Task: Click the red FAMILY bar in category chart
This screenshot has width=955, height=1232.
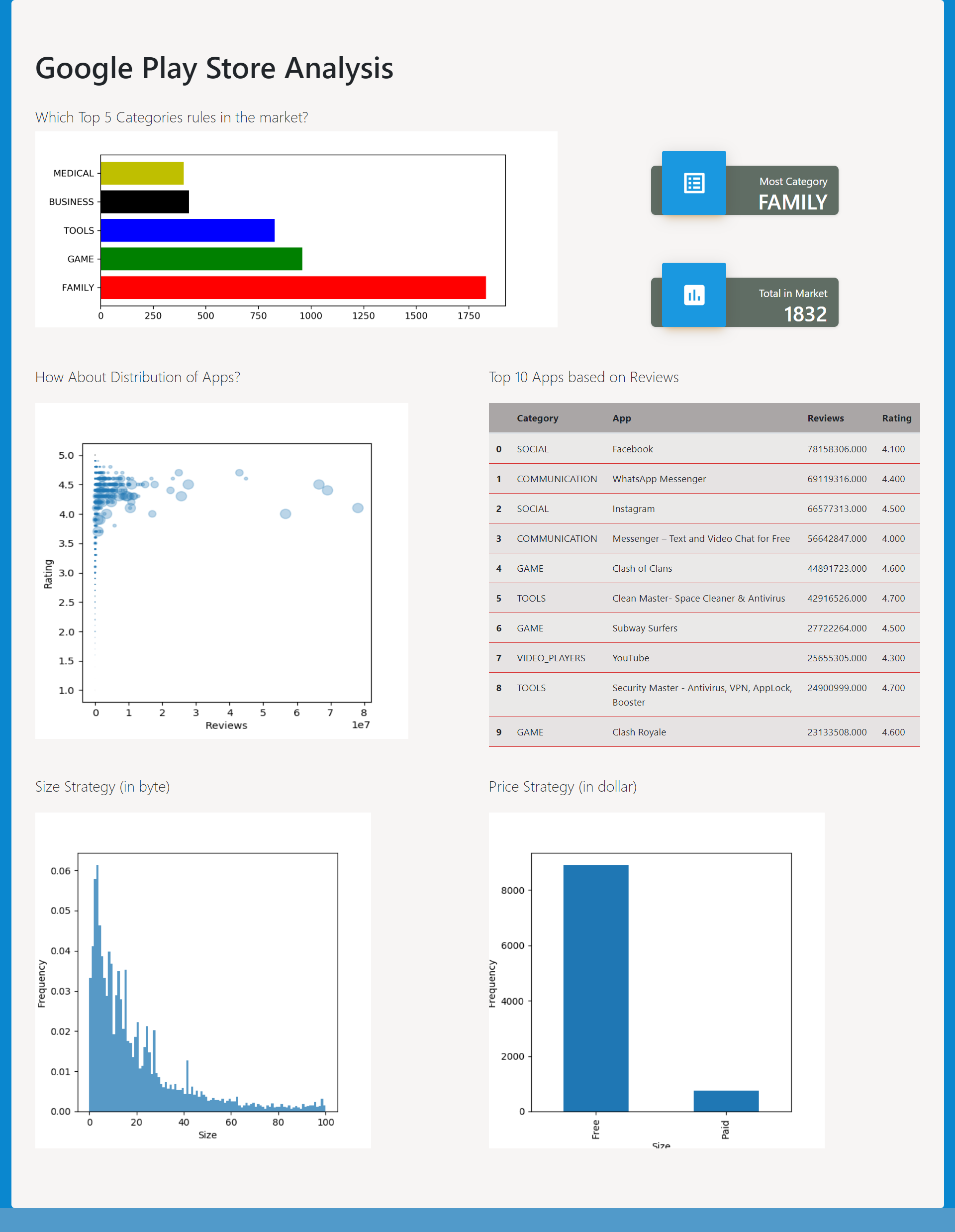Action: (x=292, y=288)
